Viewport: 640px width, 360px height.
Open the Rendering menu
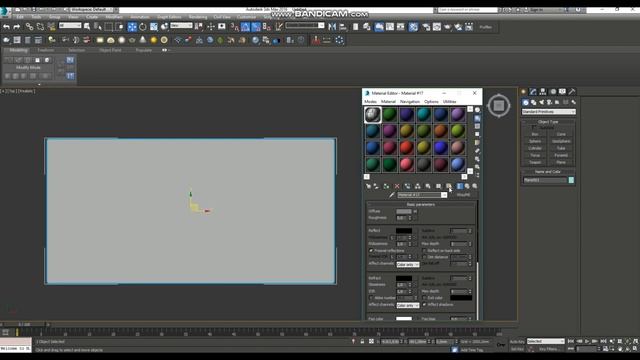click(198, 17)
